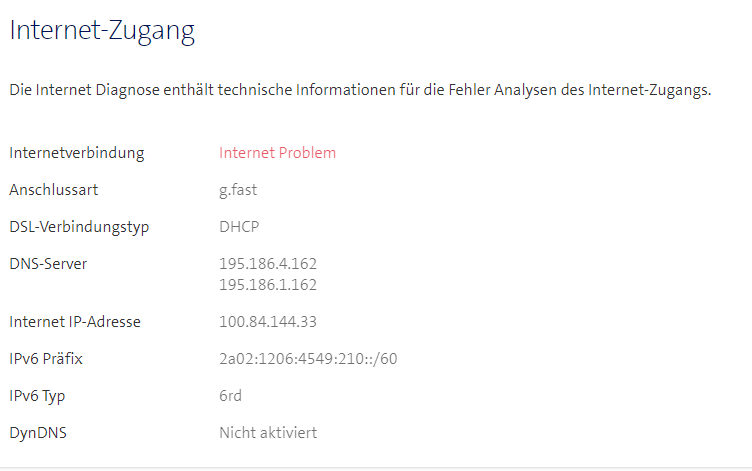
Task: Click the Anschlussart label
Action: [54, 190]
